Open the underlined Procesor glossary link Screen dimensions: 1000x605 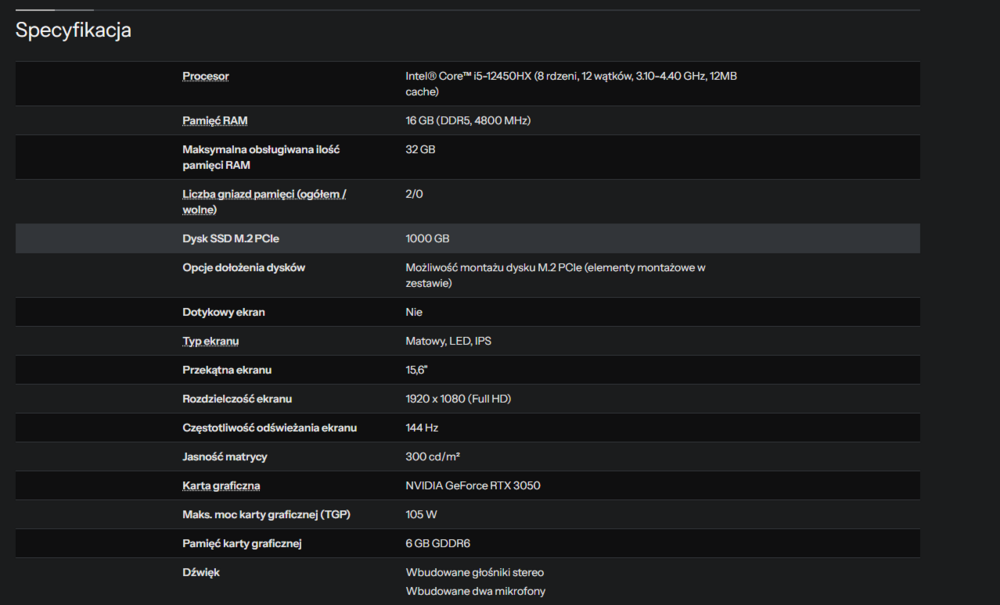(x=205, y=76)
